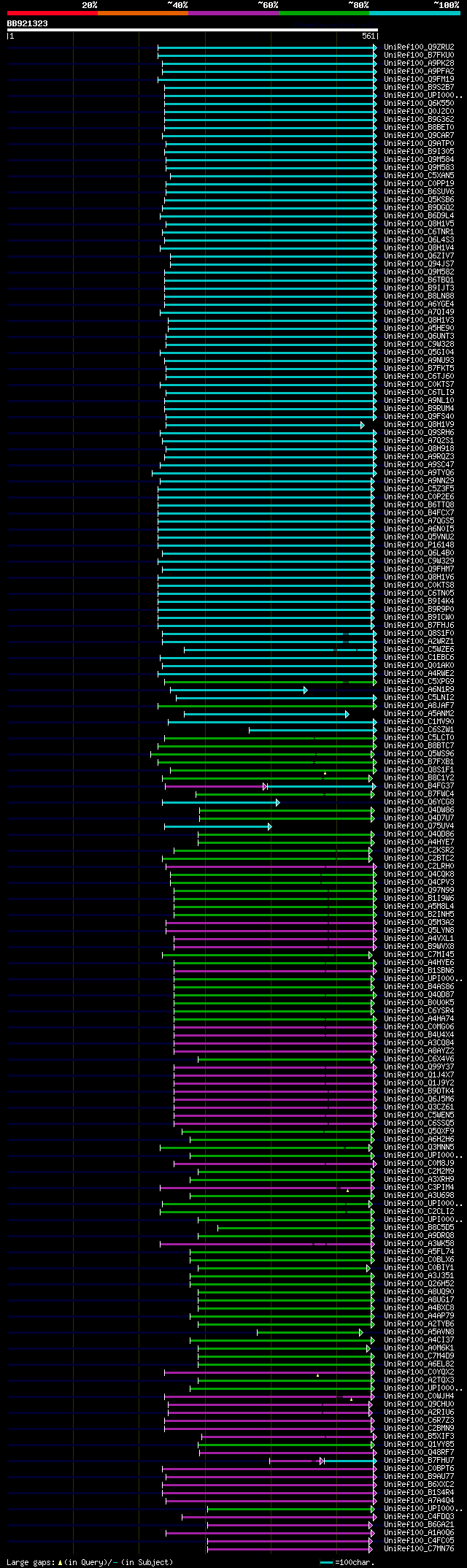
Task: Select hit label UniRef100_Q9FM19
Action: pos(419,79)
